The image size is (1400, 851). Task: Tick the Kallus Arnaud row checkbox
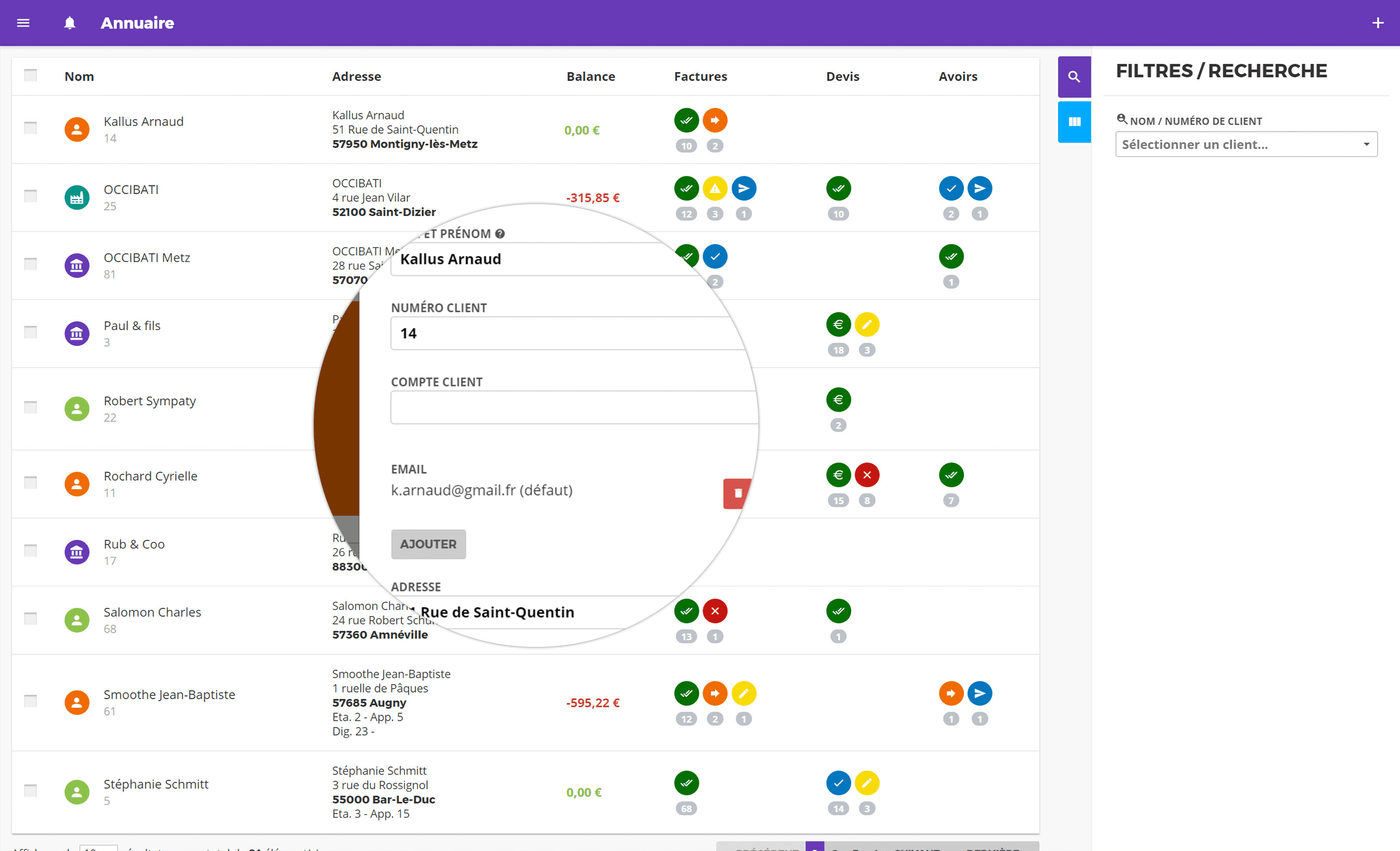point(31,128)
